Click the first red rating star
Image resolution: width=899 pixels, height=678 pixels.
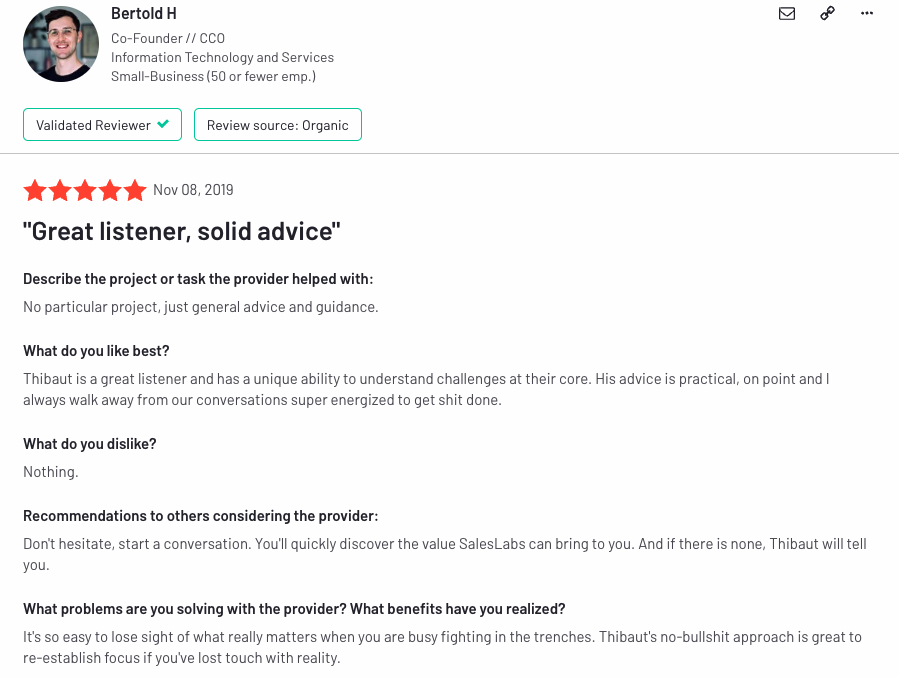pos(35,190)
